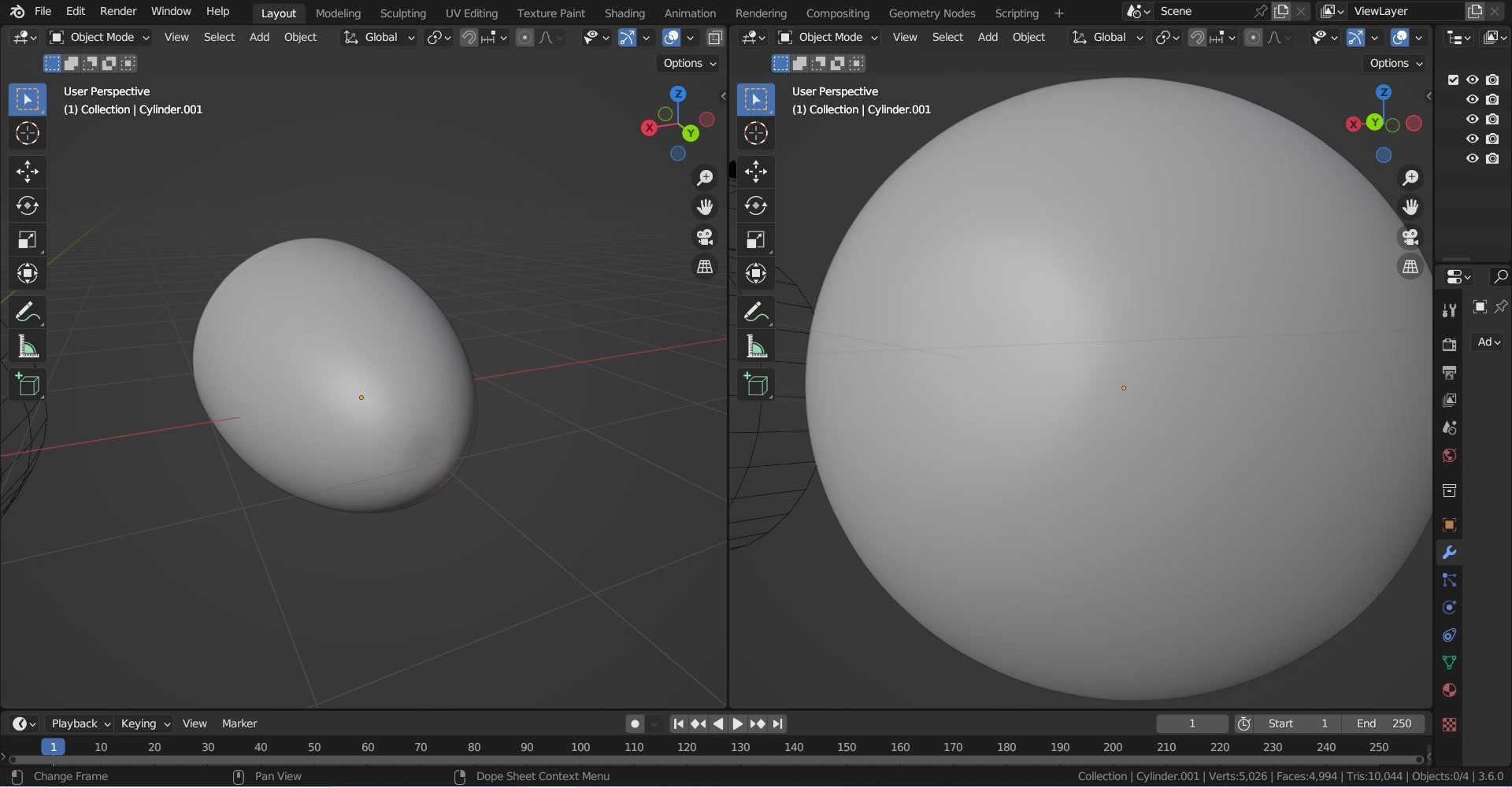Open the File menu

43,11
